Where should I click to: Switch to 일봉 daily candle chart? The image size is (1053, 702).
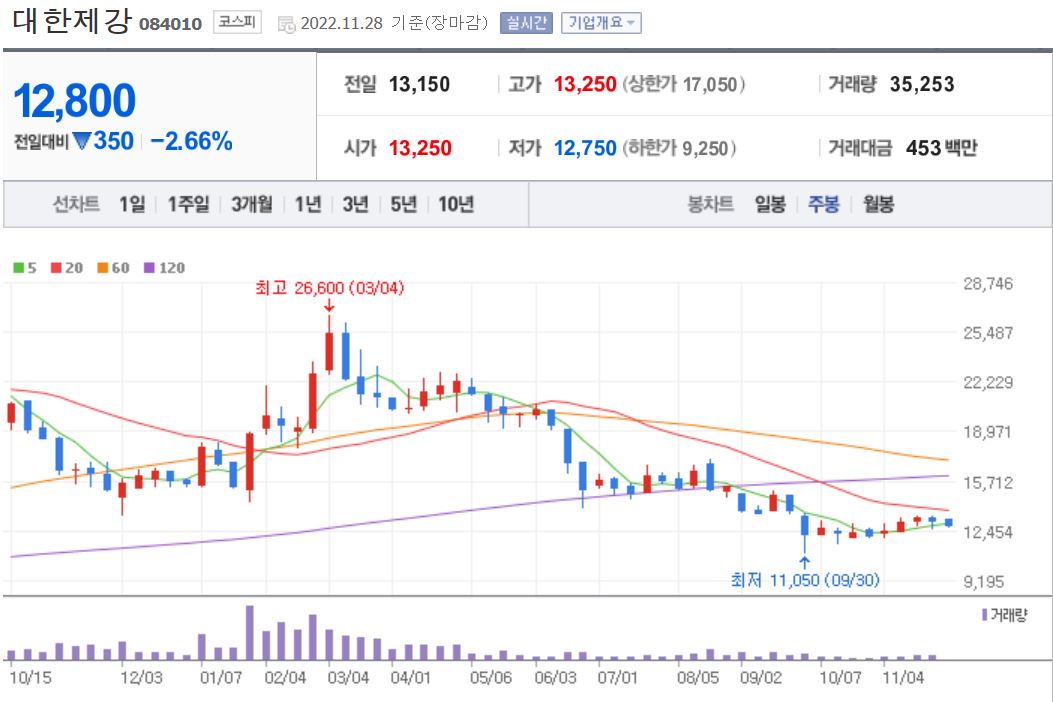click(770, 204)
